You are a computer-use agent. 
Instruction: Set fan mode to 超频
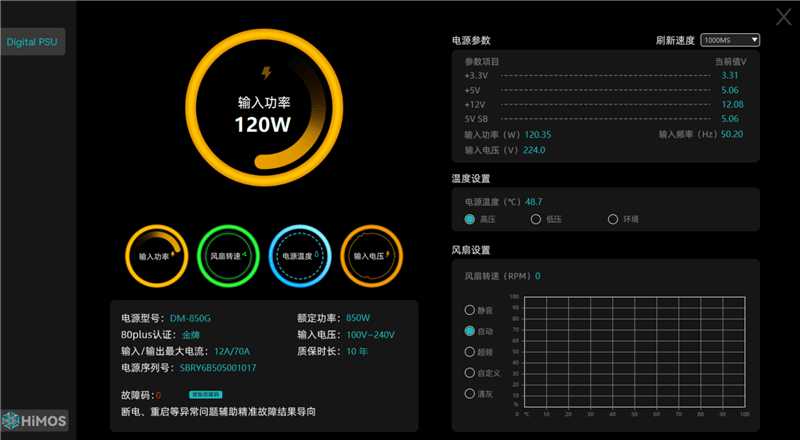pos(470,352)
